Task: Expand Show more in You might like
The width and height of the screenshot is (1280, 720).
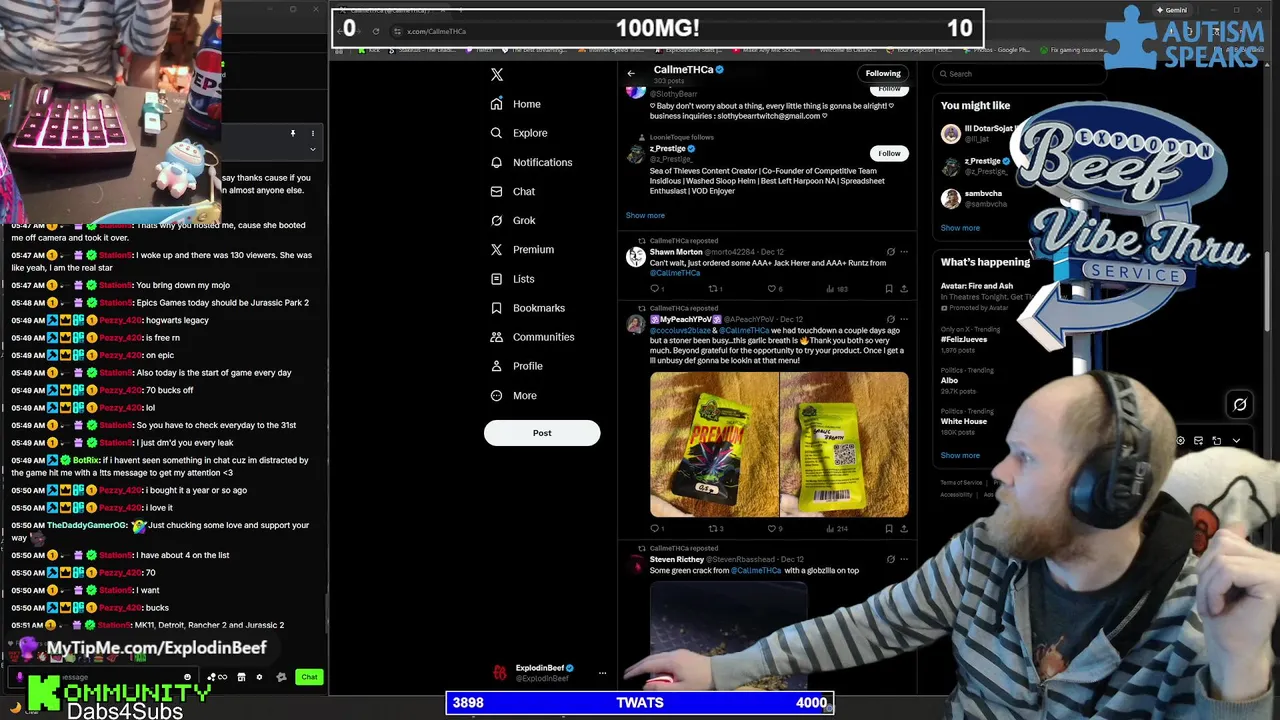Action: click(960, 228)
